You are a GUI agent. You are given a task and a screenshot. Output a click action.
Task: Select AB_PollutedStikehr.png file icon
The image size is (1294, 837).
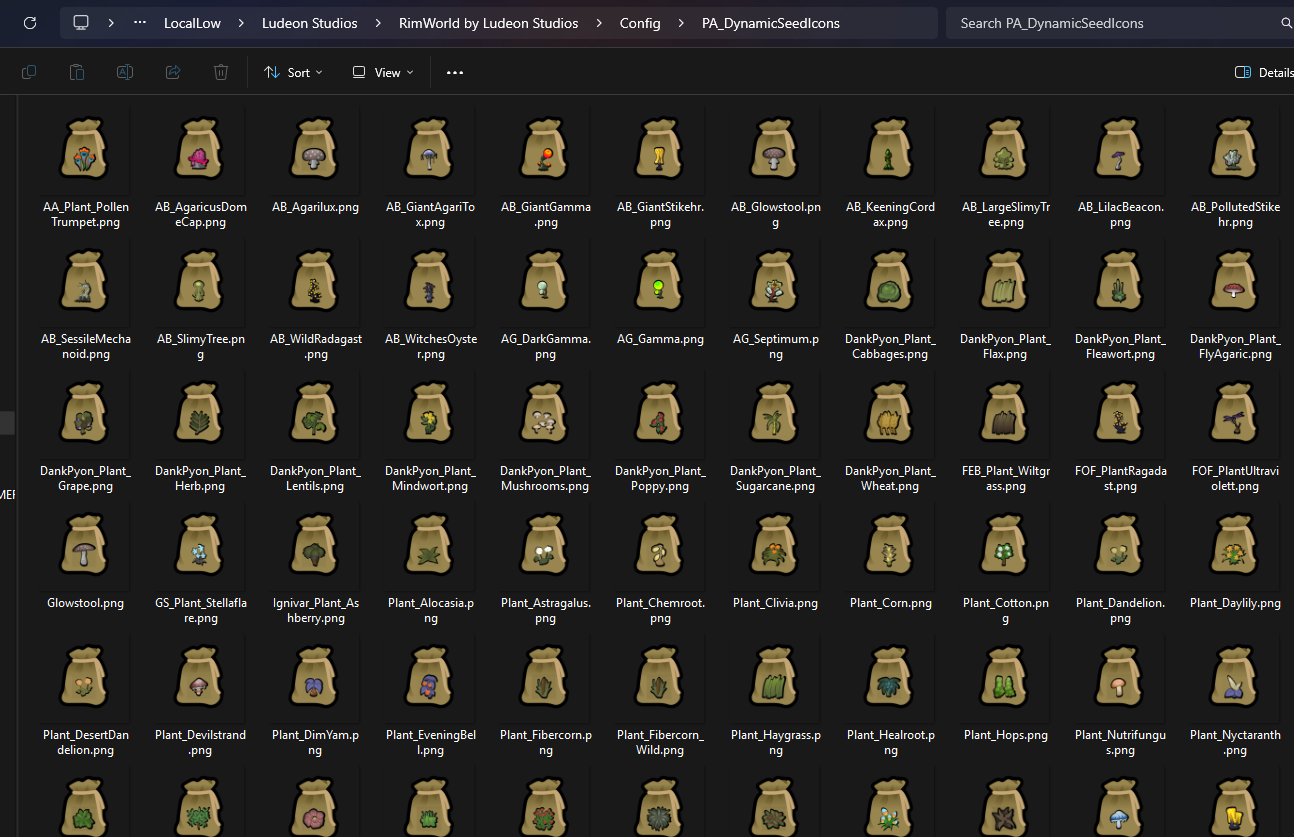click(1235, 149)
